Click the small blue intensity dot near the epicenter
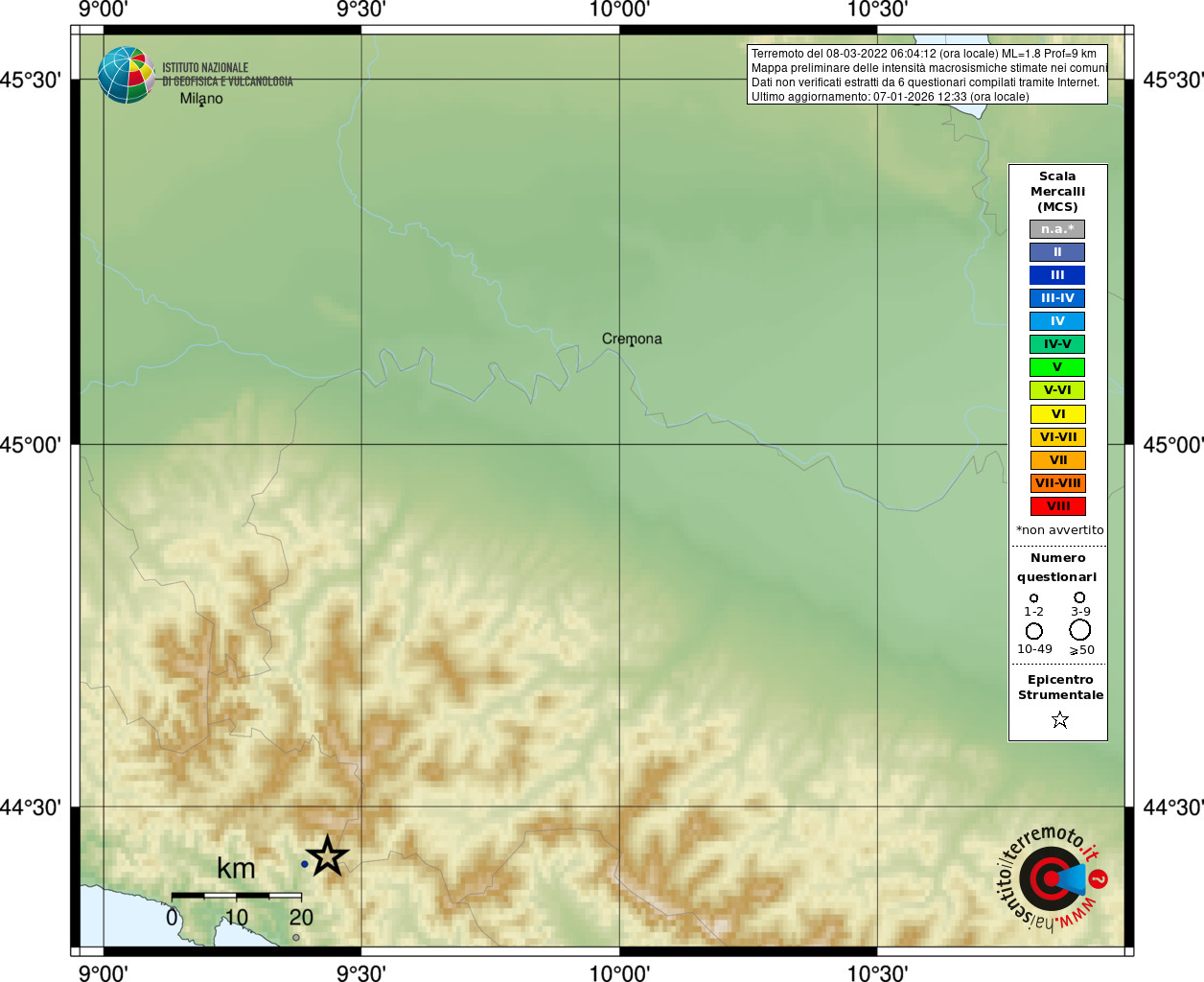 305,864
